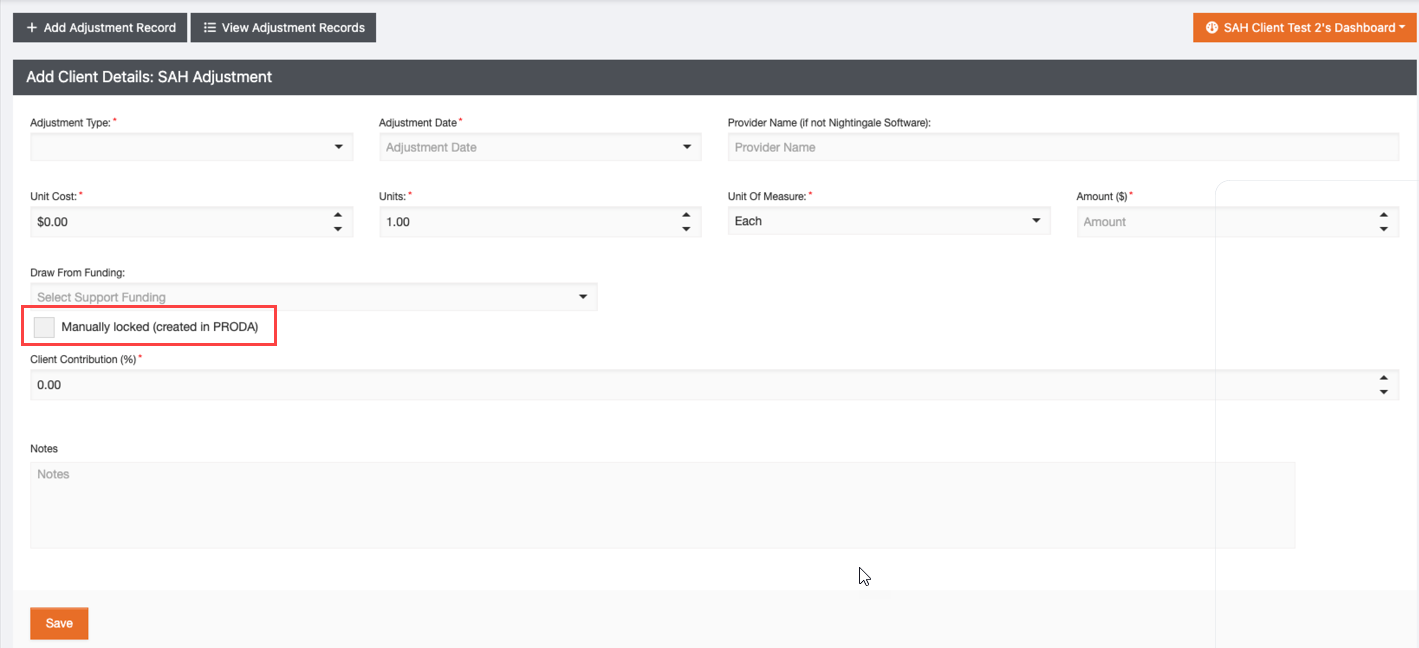The height and width of the screenshot is (648, 1419).
Task: Expand the Adjustment Type dropdown
Action: [191, 147]
